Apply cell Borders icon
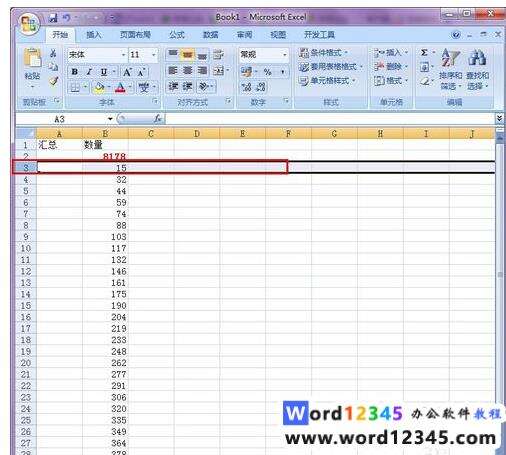Image resolution: width=506 pixels, height=455 pixels. coord(75,87)
